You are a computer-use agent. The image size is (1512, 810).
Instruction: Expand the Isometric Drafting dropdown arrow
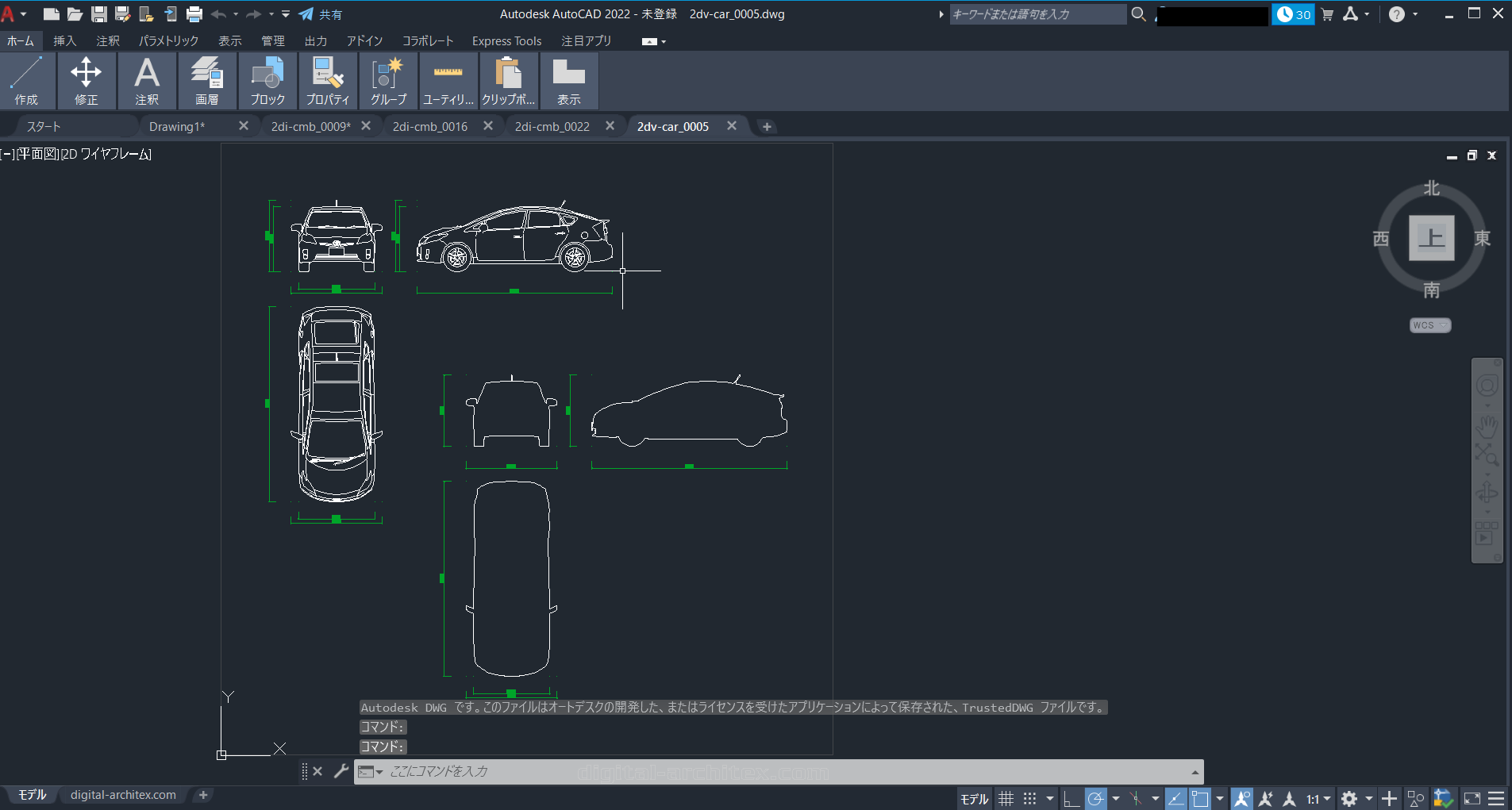coord(1156,799)
